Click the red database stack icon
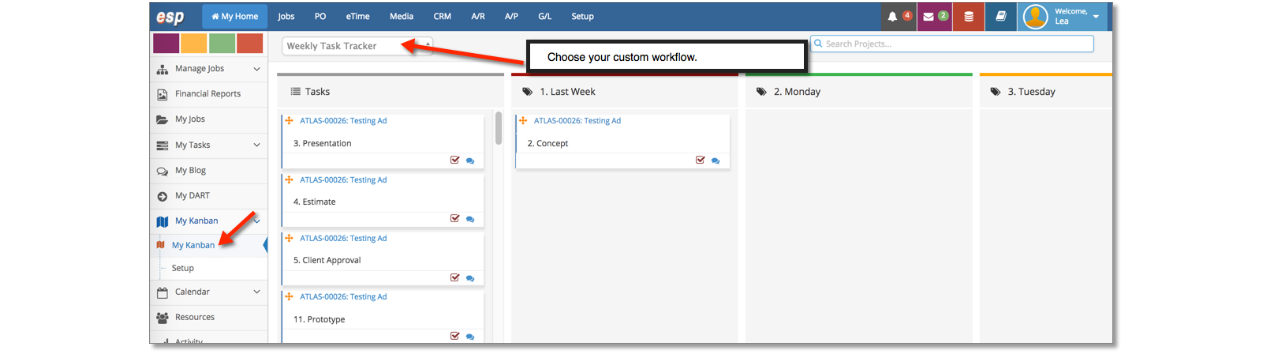1267x360 pixels. (968, 17)
